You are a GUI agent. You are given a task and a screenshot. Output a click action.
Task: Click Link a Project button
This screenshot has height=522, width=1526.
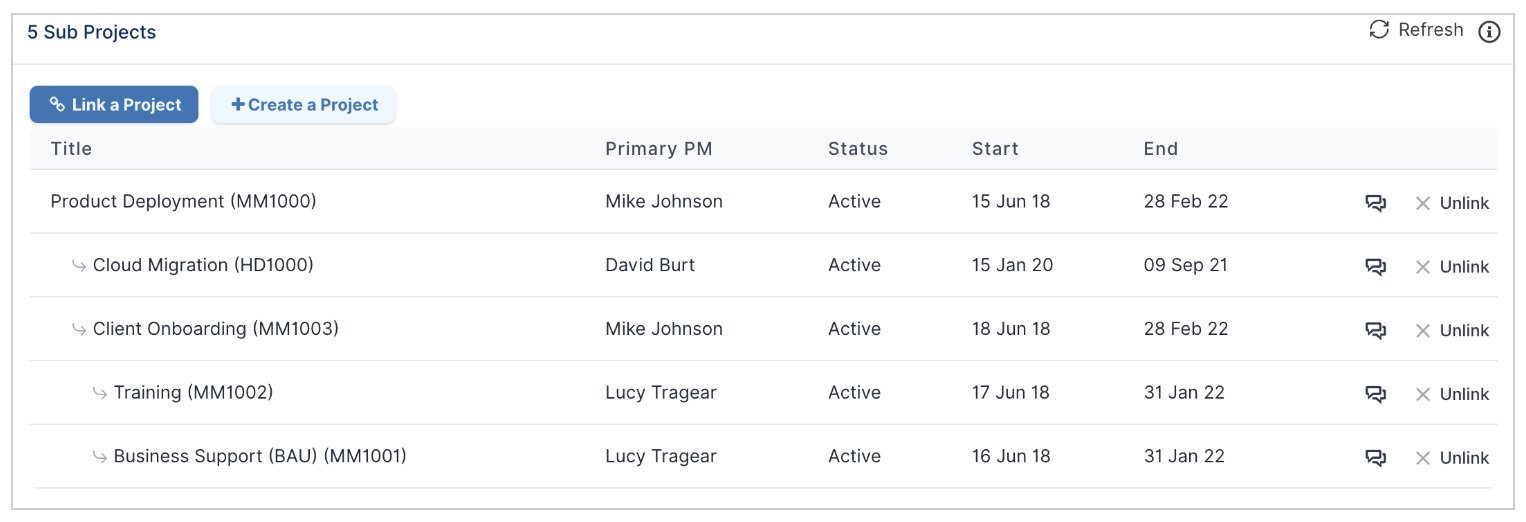click(x=114, y=105)
